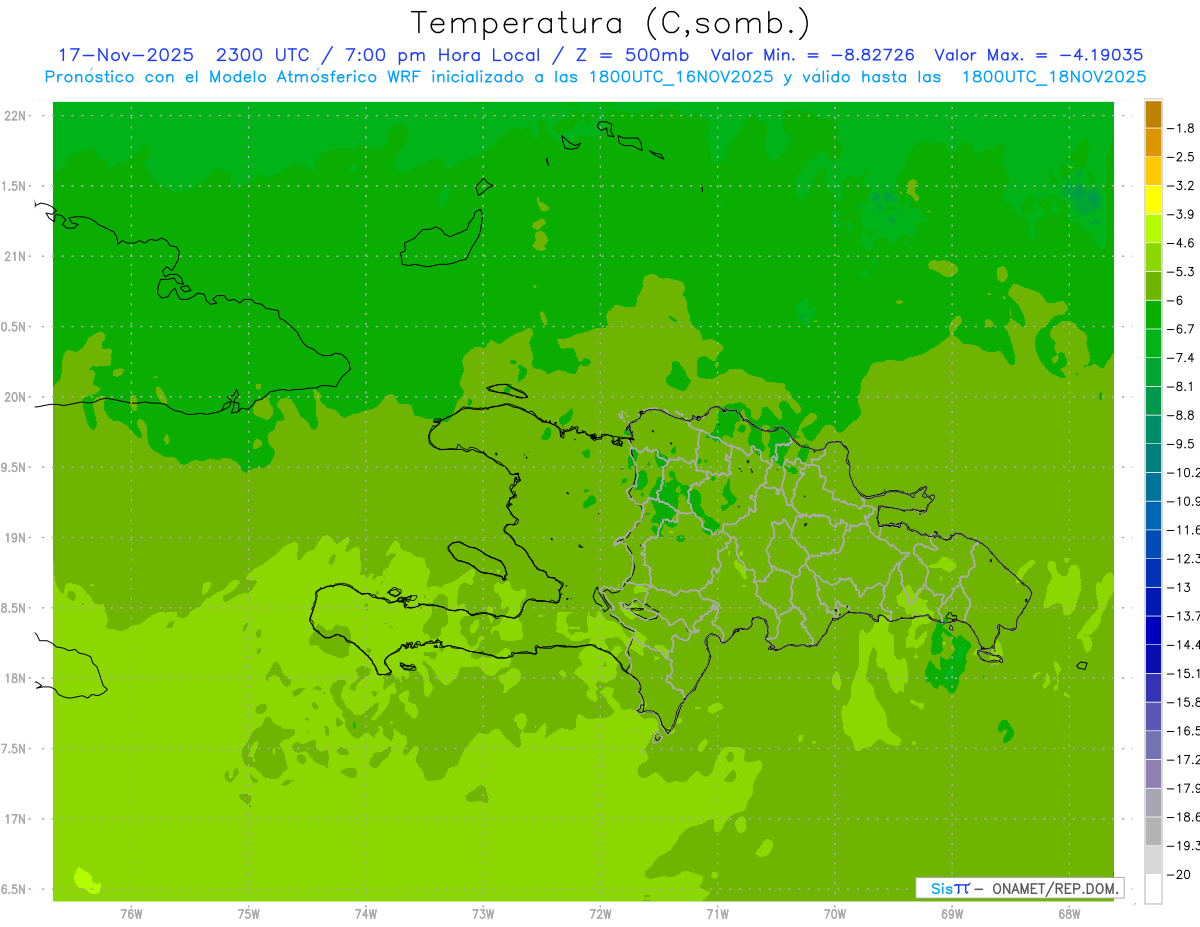
Task: Click the '-20' legend value
Action: pos(1180,874)
